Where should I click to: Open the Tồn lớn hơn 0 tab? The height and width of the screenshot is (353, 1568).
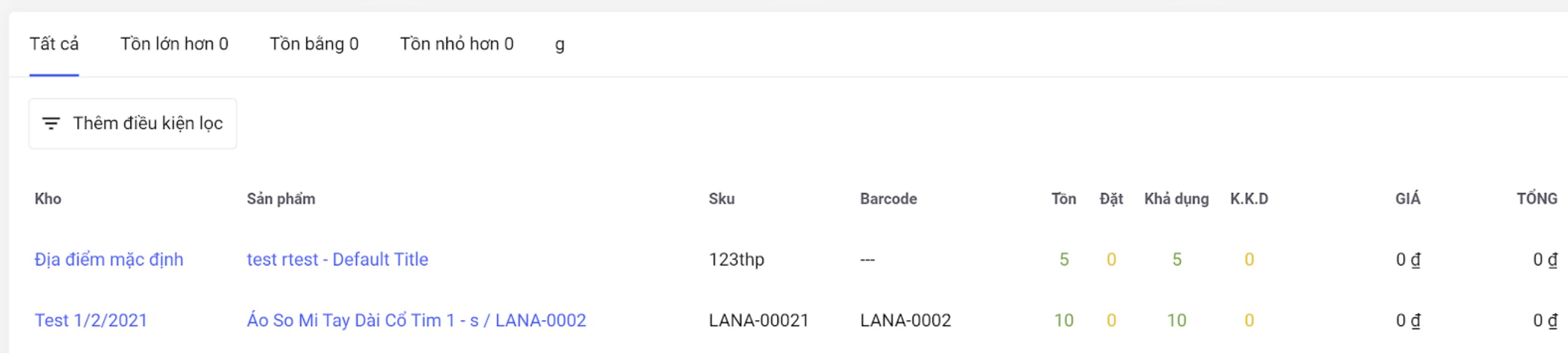pos(174,44)
